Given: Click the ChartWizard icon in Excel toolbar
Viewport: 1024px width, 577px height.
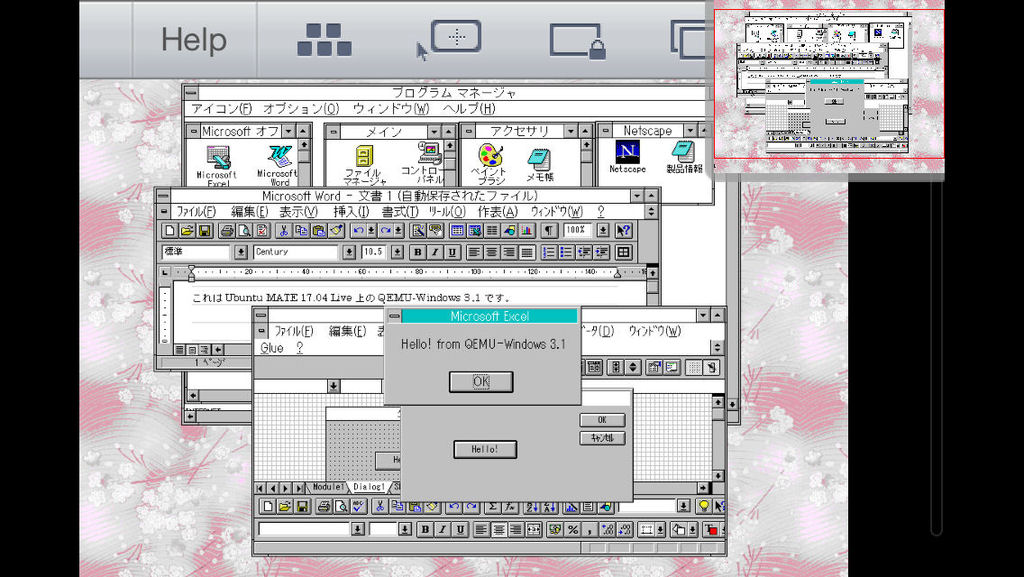Looking at the screenshot, I should tap(571, 507).
